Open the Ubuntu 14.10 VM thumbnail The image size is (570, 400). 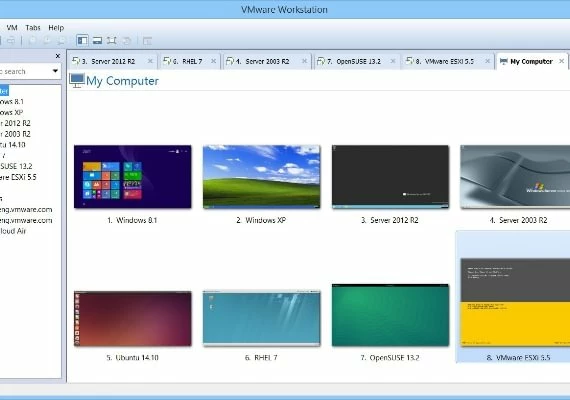point(133,319)
